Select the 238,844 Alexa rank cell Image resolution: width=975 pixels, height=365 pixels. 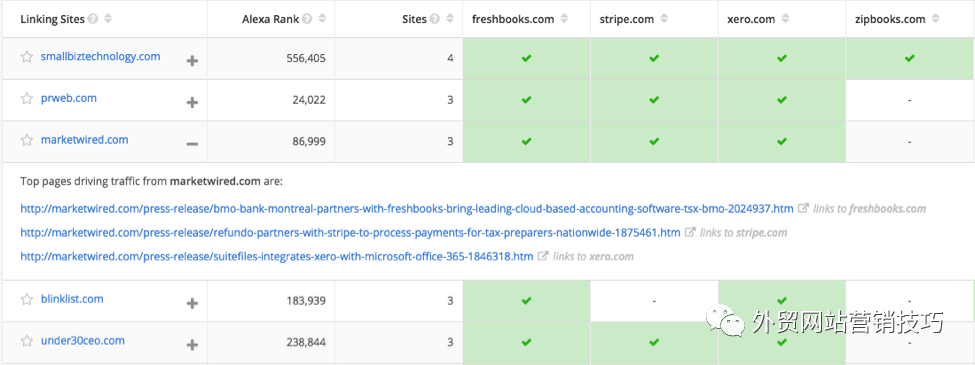(271, 343)
